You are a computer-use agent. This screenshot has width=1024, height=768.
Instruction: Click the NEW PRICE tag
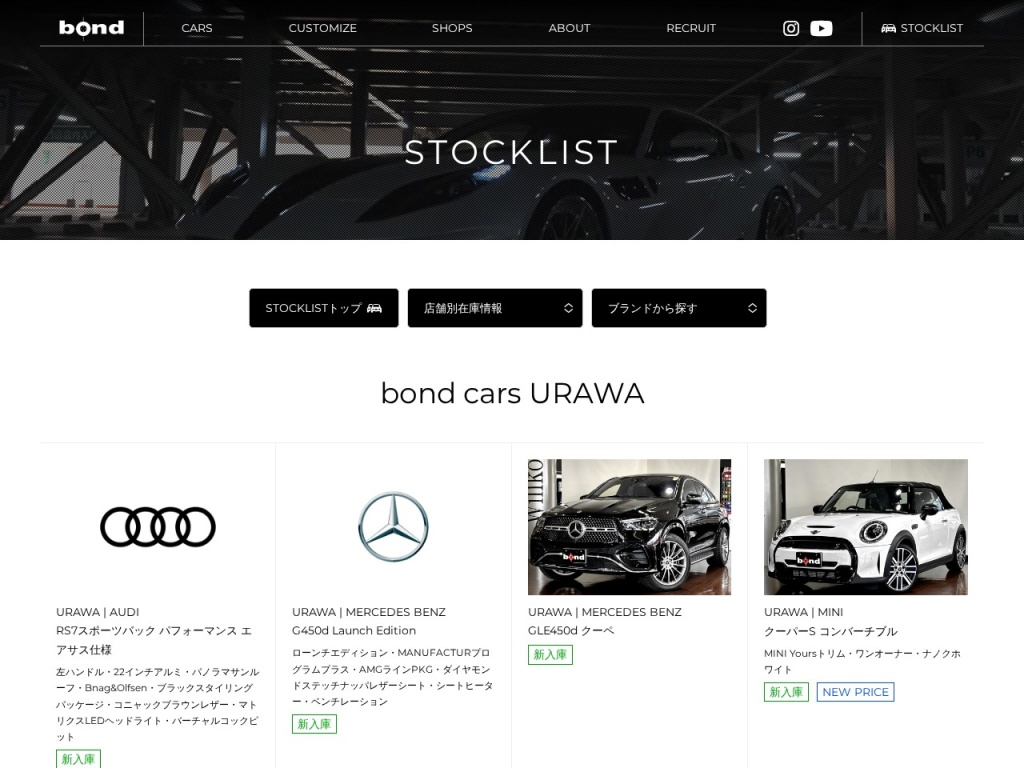(856, 692)
